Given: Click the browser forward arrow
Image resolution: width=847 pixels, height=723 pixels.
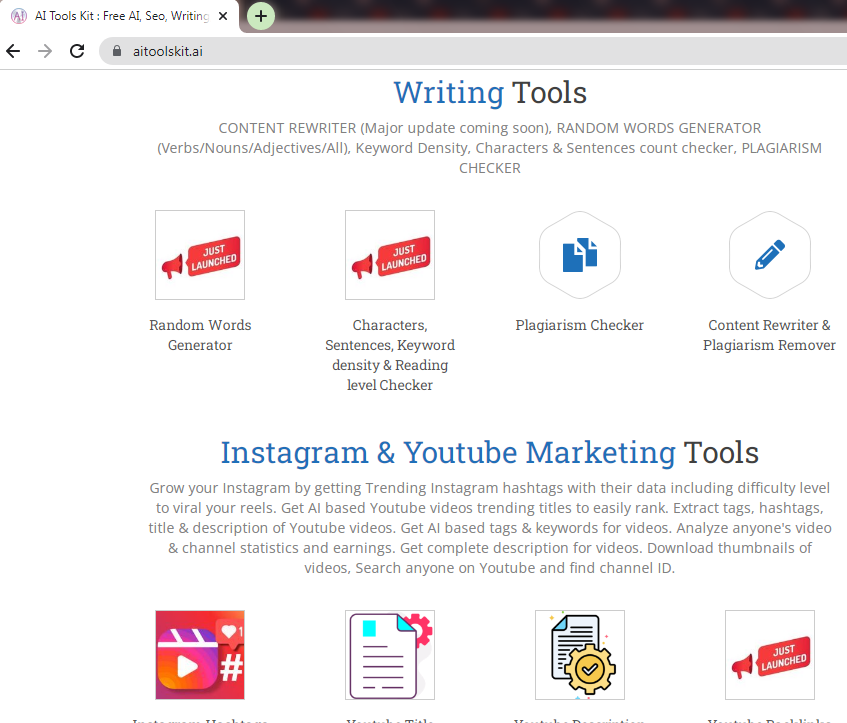Looking at the screenshot, I should pos(45,51).
